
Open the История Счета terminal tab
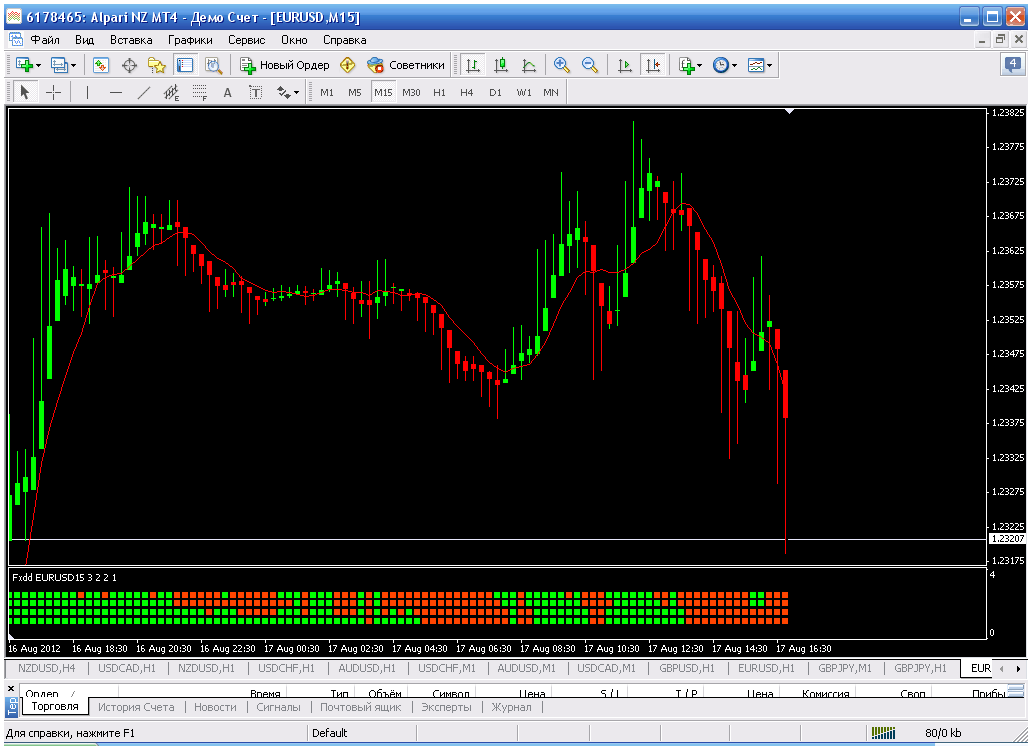[x=136, y=707]
